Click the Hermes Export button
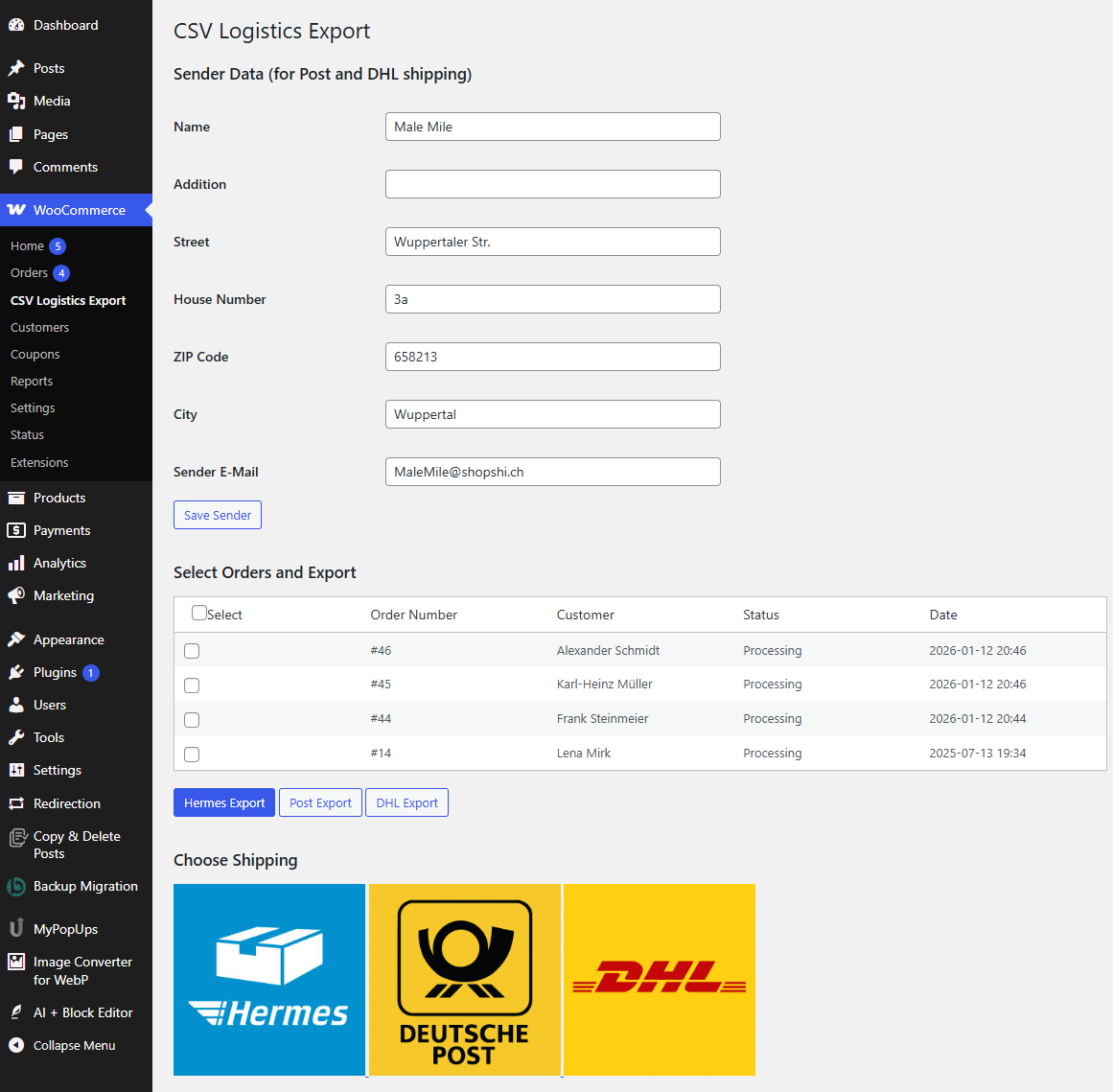Viewport: 1113px width, 1092px height. pyautogui.click(x=224, y=802)
